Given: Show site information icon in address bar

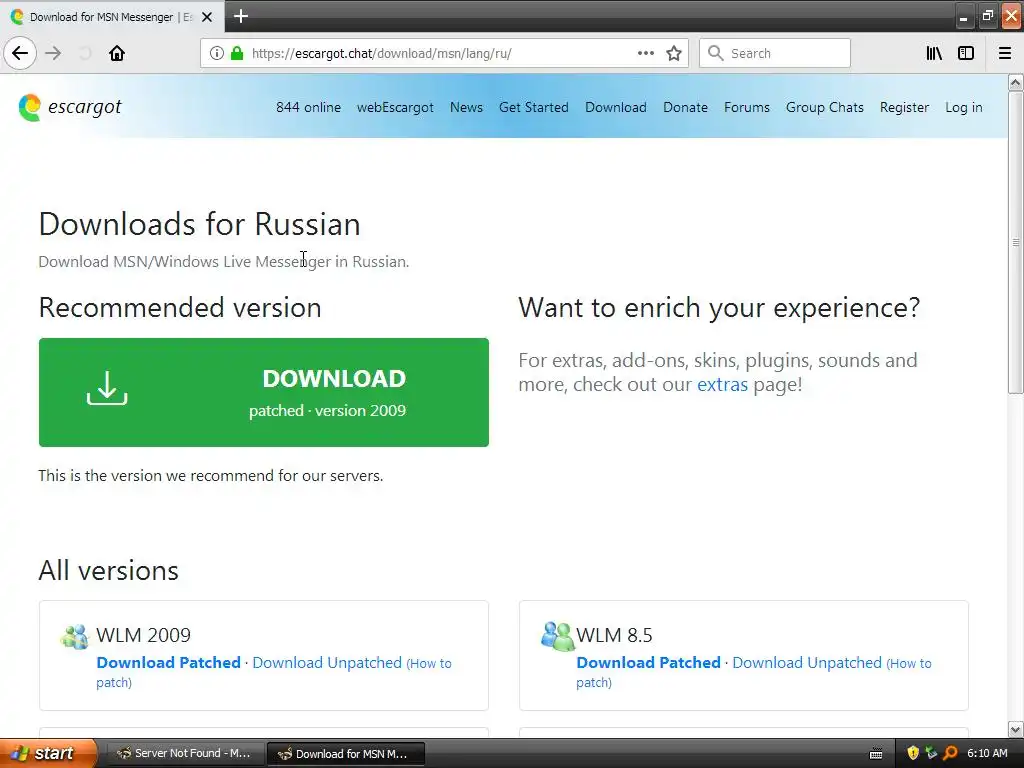Looking at the screenshot, I should point(216,53).
